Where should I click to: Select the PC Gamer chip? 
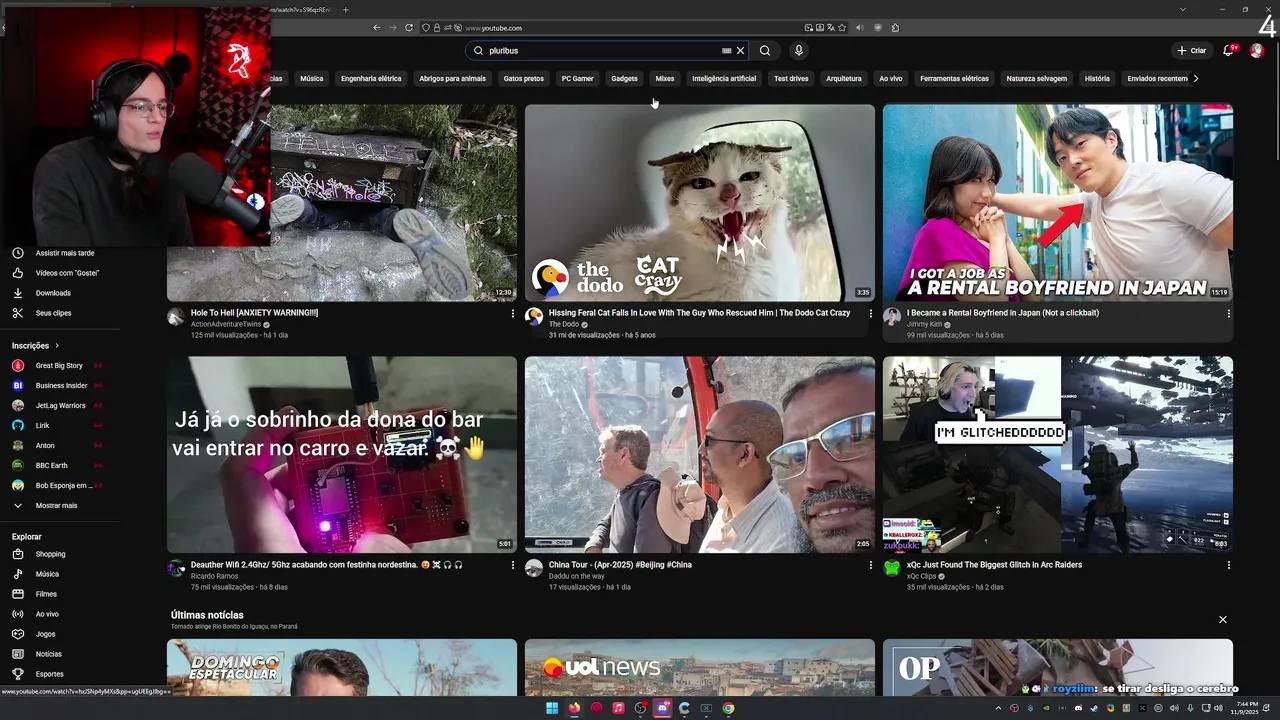[x=578, y=78]
